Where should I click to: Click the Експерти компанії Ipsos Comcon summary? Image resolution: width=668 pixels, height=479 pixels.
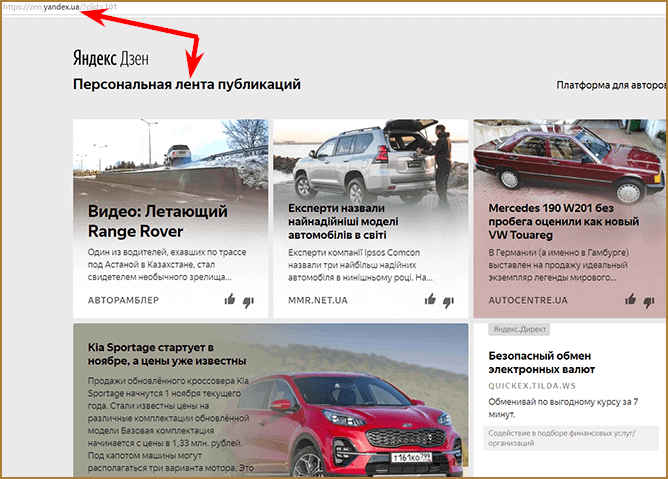click(x=360, y=265)
